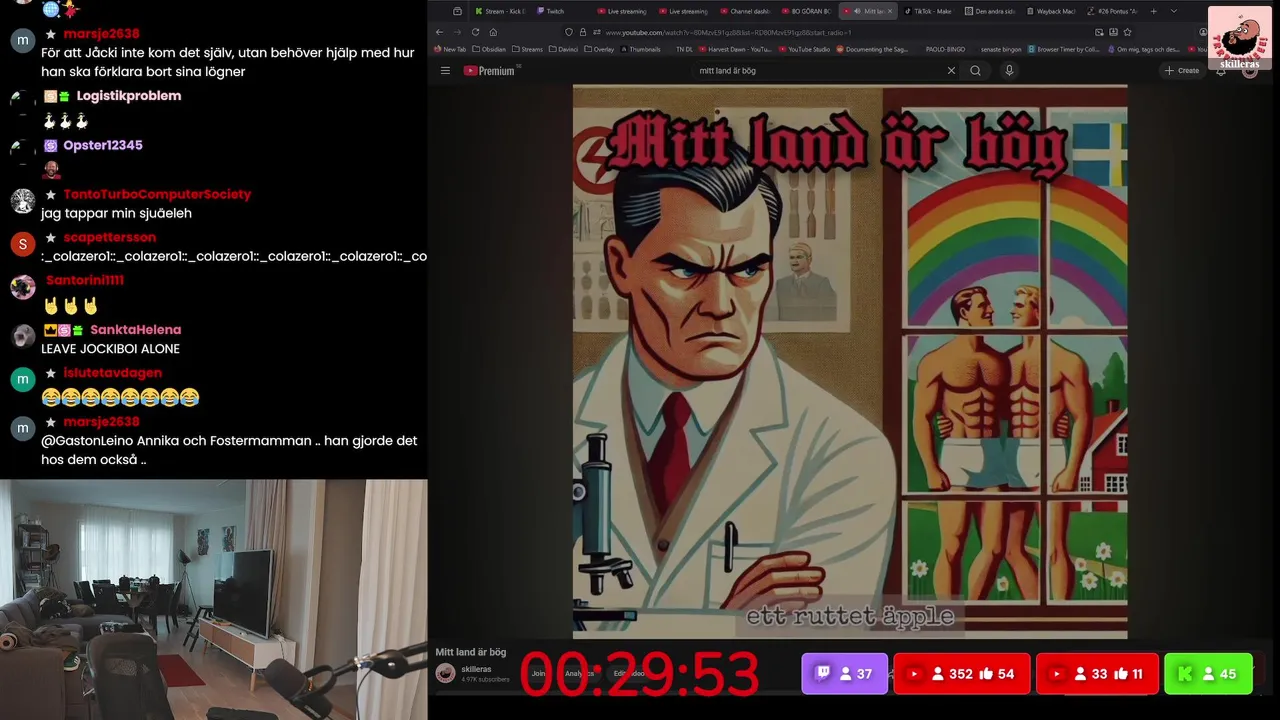Click chat username TontoTurboComputerSociety

click(157, 194)
